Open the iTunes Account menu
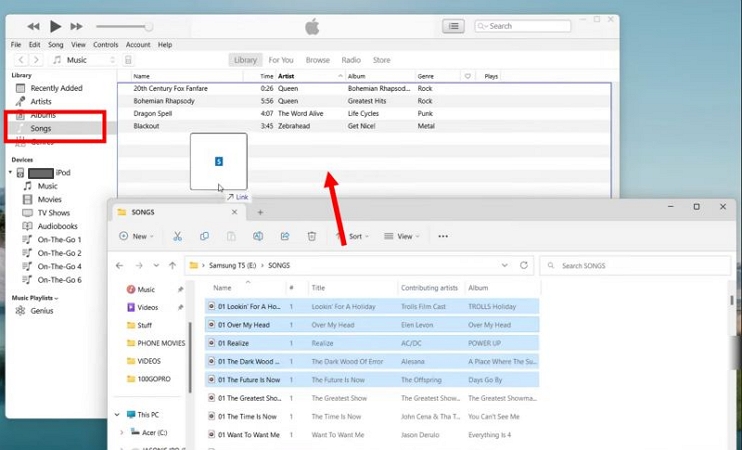The width and height of the screenshot is (742, 450). [x=138, y=44]
